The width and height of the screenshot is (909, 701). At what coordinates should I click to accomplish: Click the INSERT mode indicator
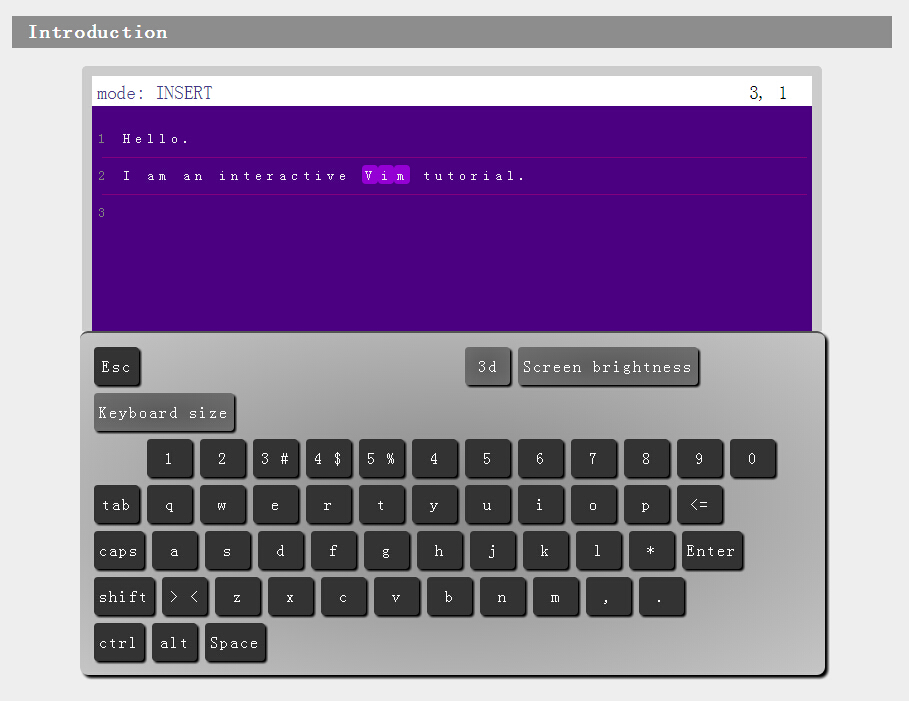[x=184, y=92]
